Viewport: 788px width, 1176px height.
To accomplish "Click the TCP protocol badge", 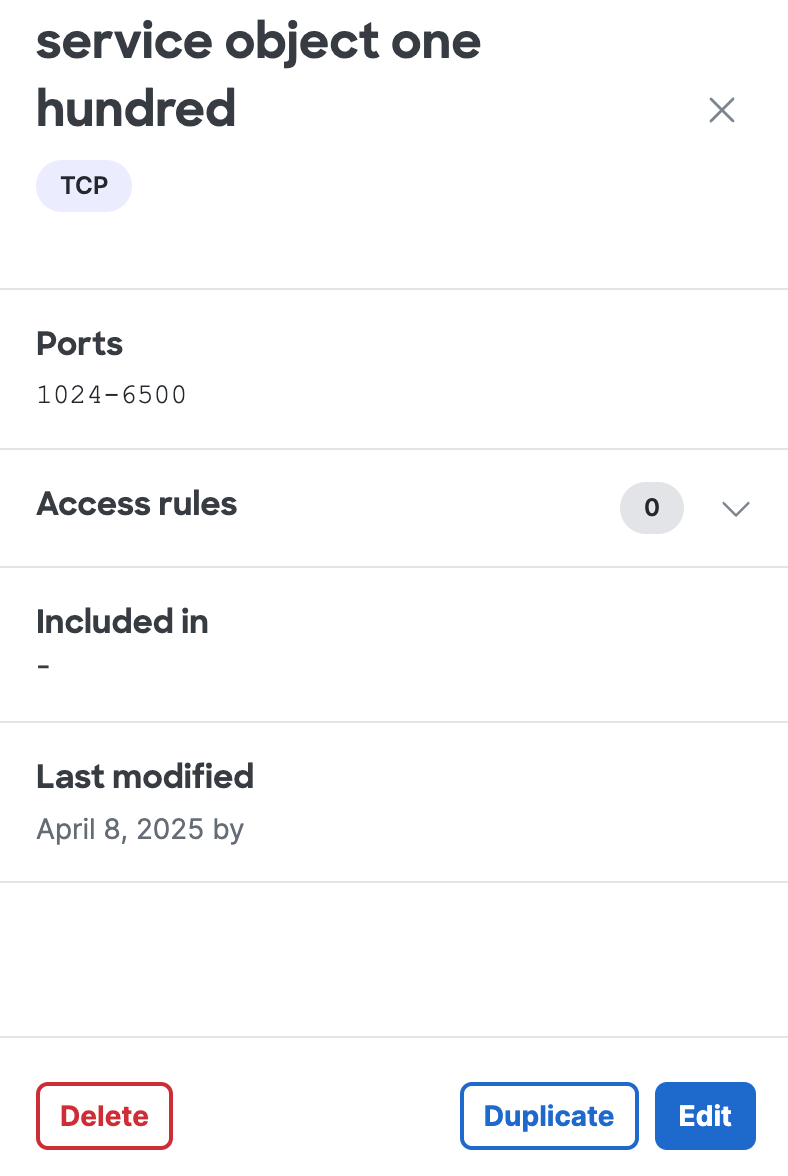I will point(84,186).
